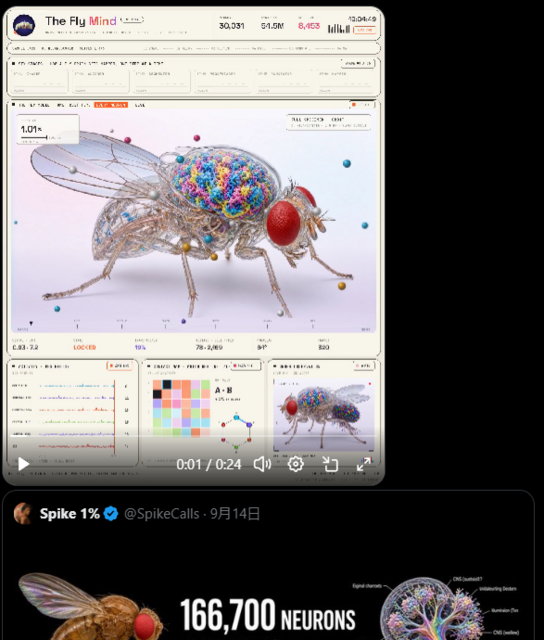The width and height of the screenshot is (544, 640).
Task: Open Spike 1% profile avatar
Action: 23,513
